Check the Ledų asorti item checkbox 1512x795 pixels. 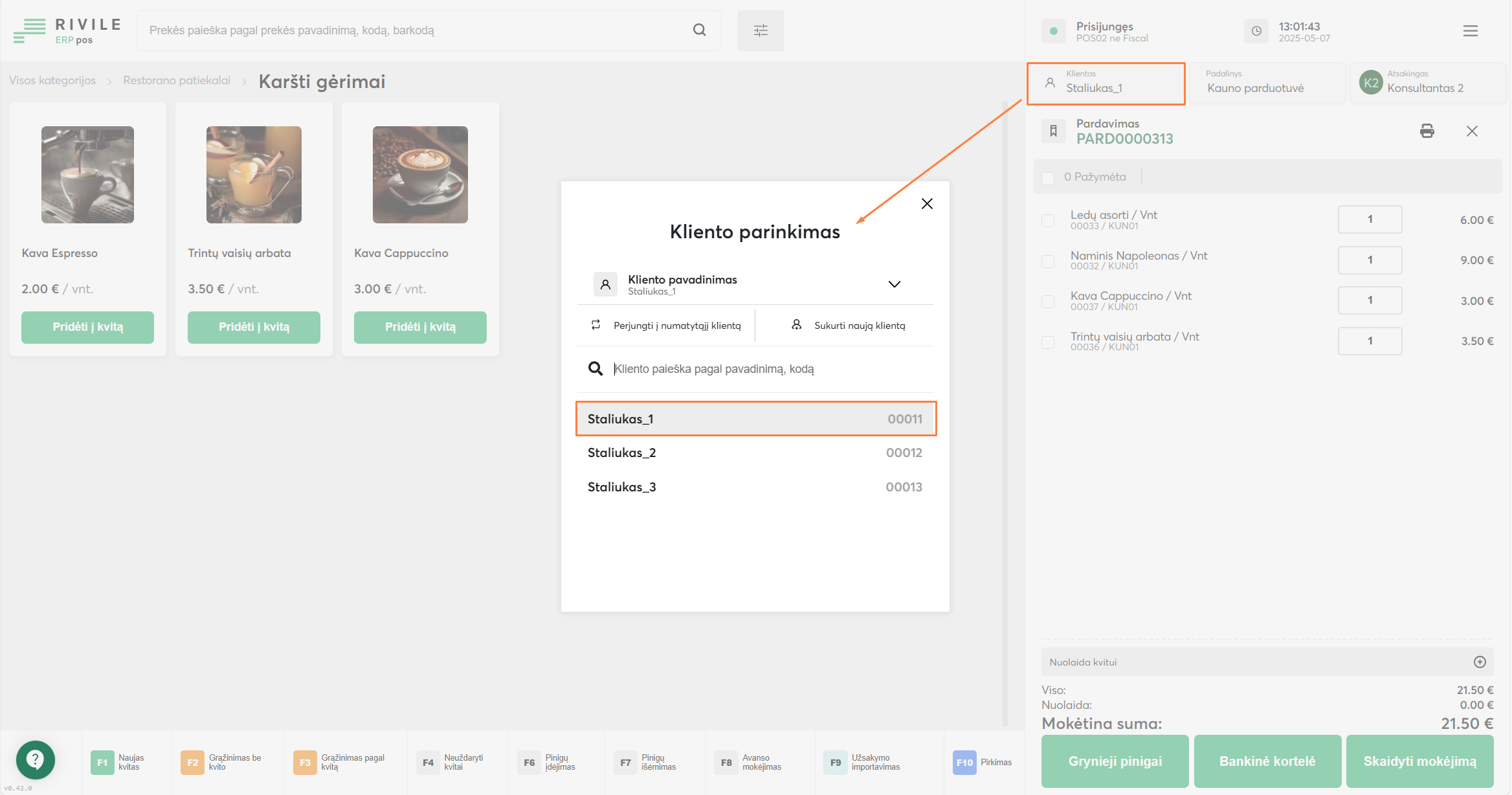[x=1048, y=221]
